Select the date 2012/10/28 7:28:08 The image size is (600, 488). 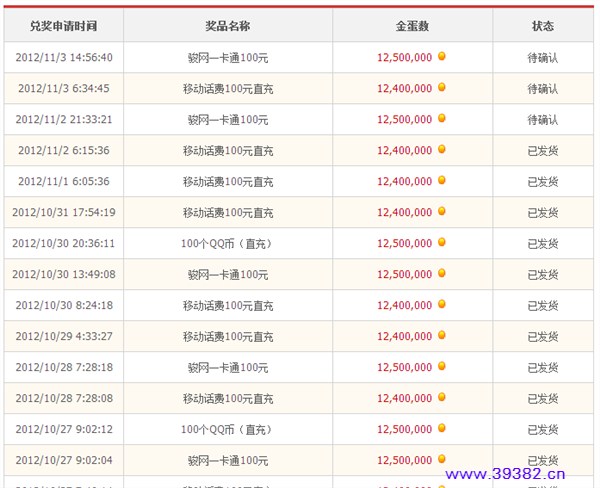(x=64, y=398)
